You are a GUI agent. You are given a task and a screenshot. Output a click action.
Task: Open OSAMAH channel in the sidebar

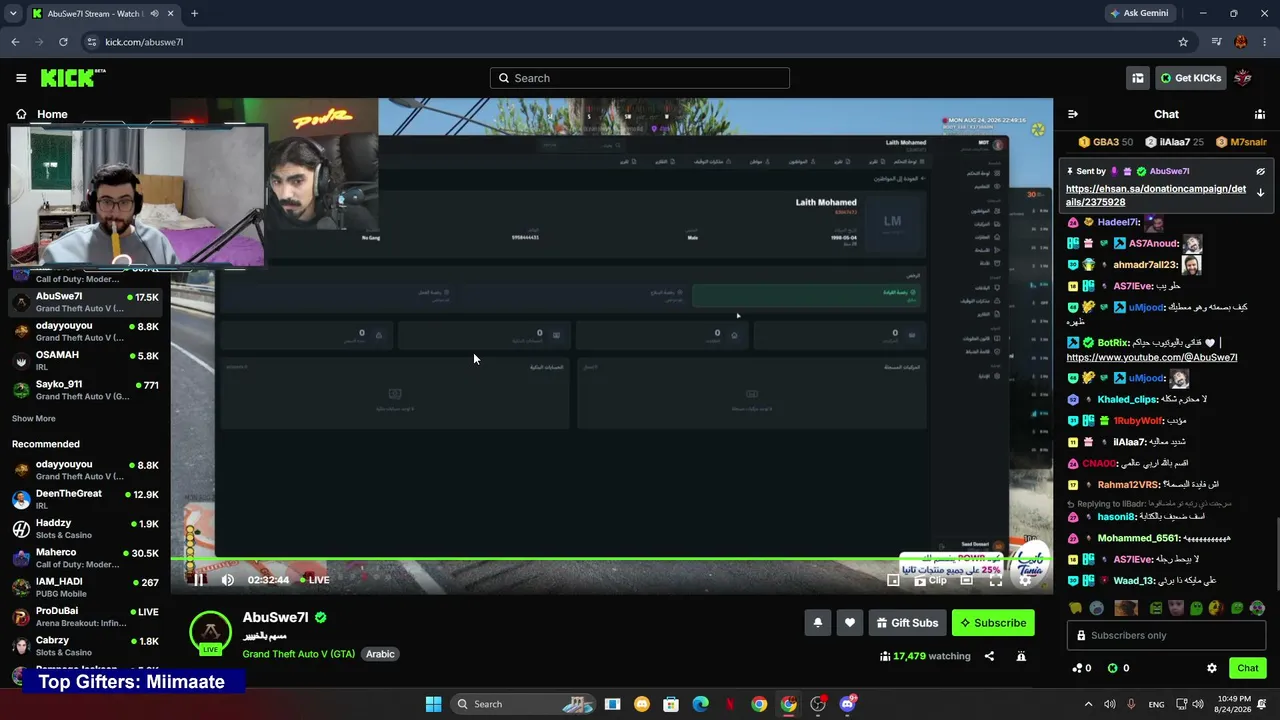(x=85, y=360)
